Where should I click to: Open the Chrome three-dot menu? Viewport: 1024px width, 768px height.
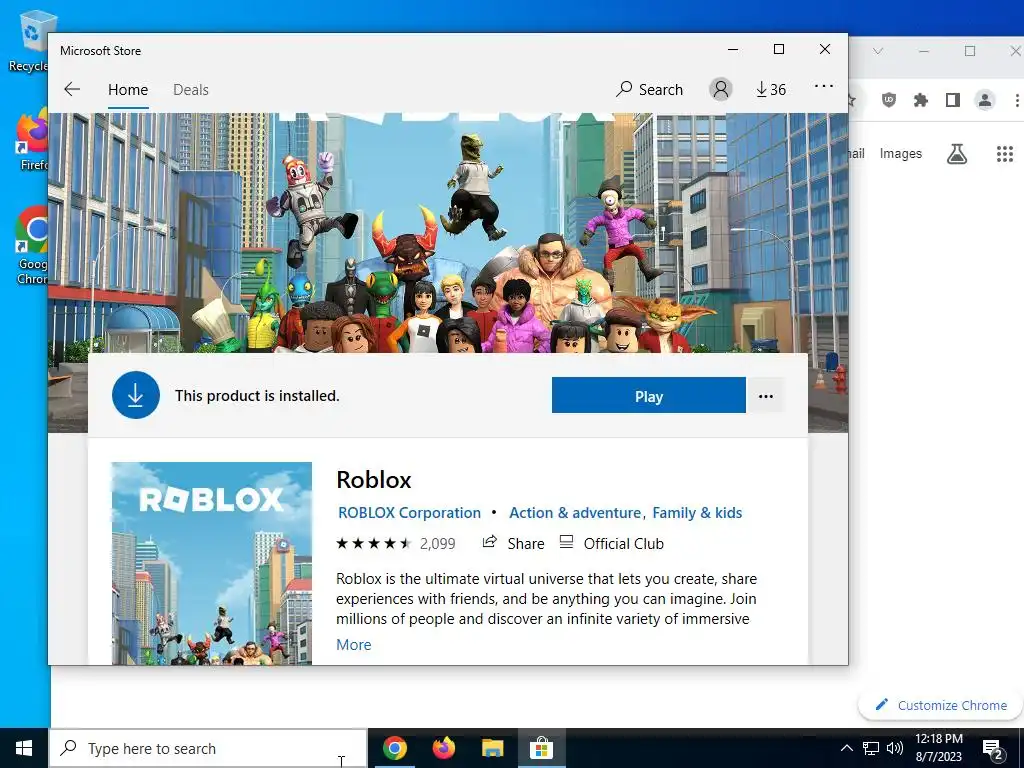(x=1017, y=100)
